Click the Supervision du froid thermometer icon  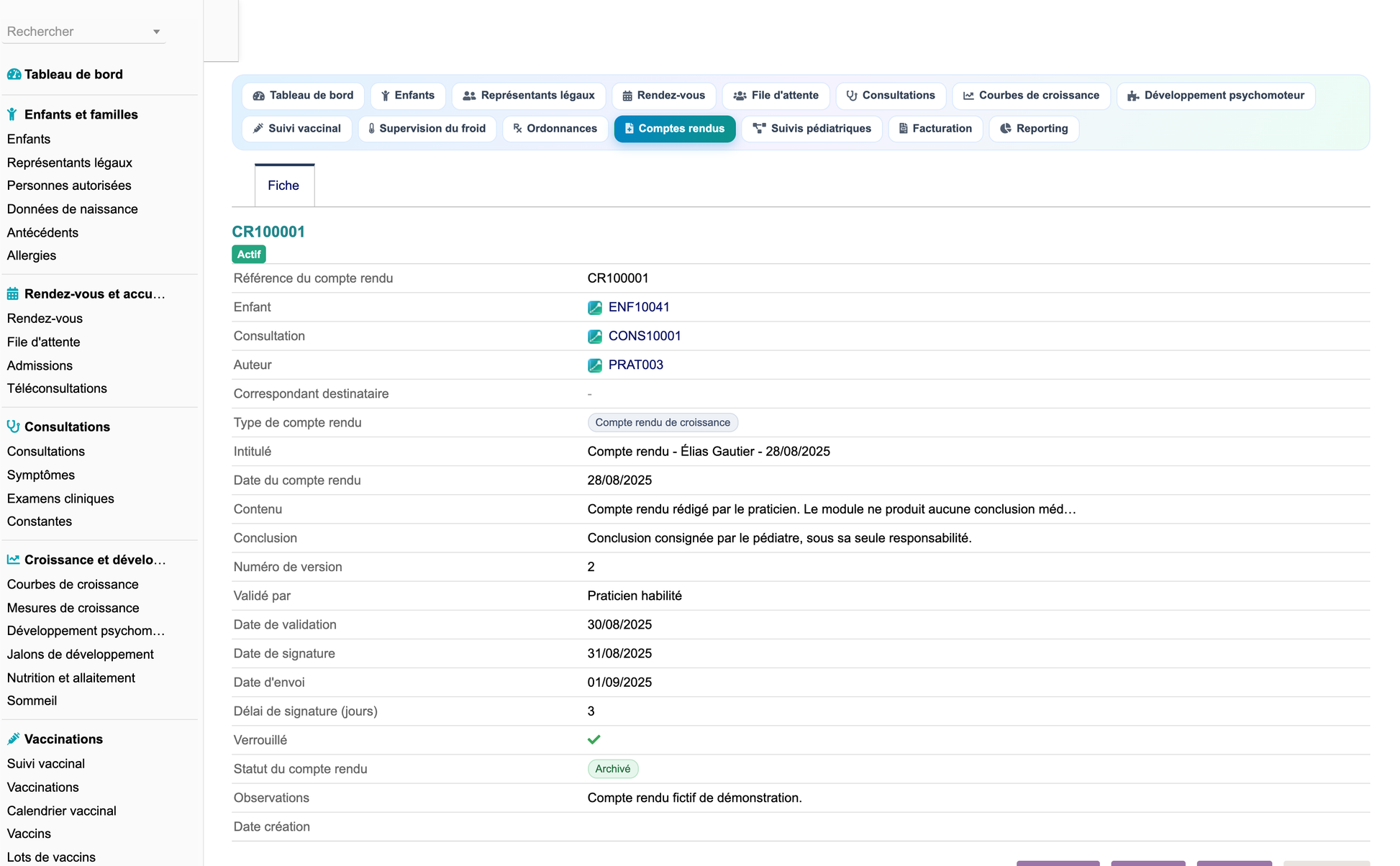click(x=371, y=129)
